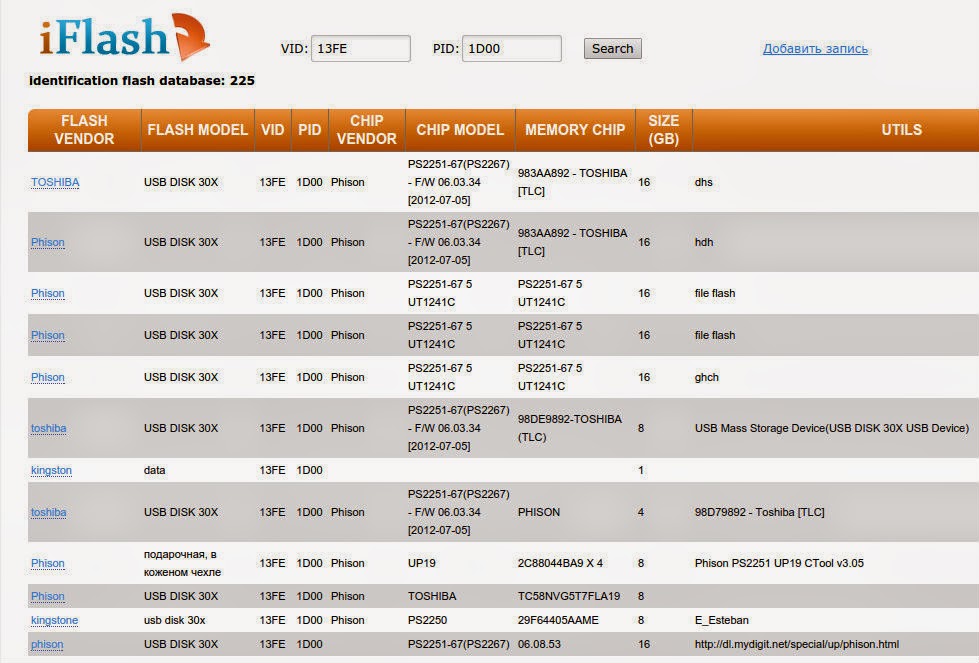
Task: Click the UP19 chip model cell
Action: click(x=421, y=563)
